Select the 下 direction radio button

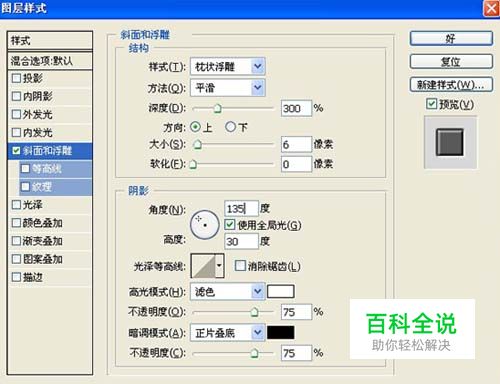point(230,127)
